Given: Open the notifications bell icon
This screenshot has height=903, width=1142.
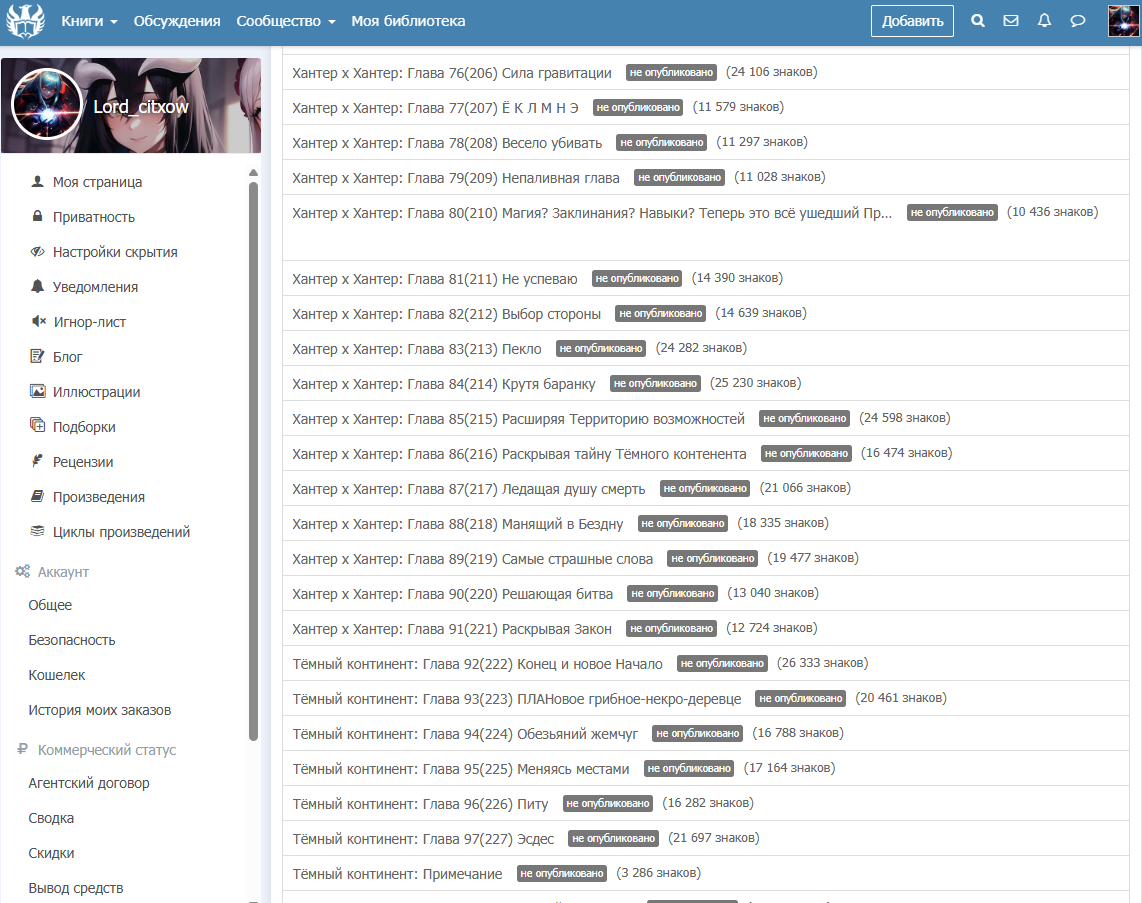Looking at the screenshot, I should [1044, 20].
